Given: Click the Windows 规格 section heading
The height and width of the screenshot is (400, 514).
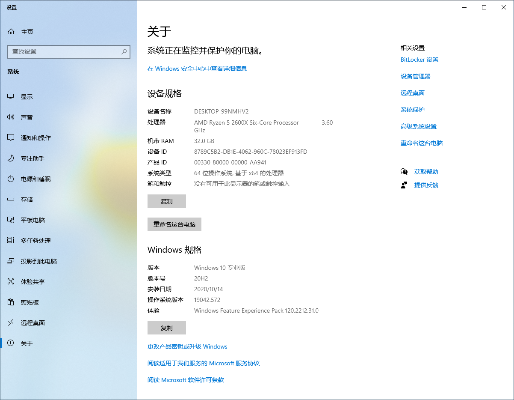Looking at the screenshot, I should click(174, 250).
